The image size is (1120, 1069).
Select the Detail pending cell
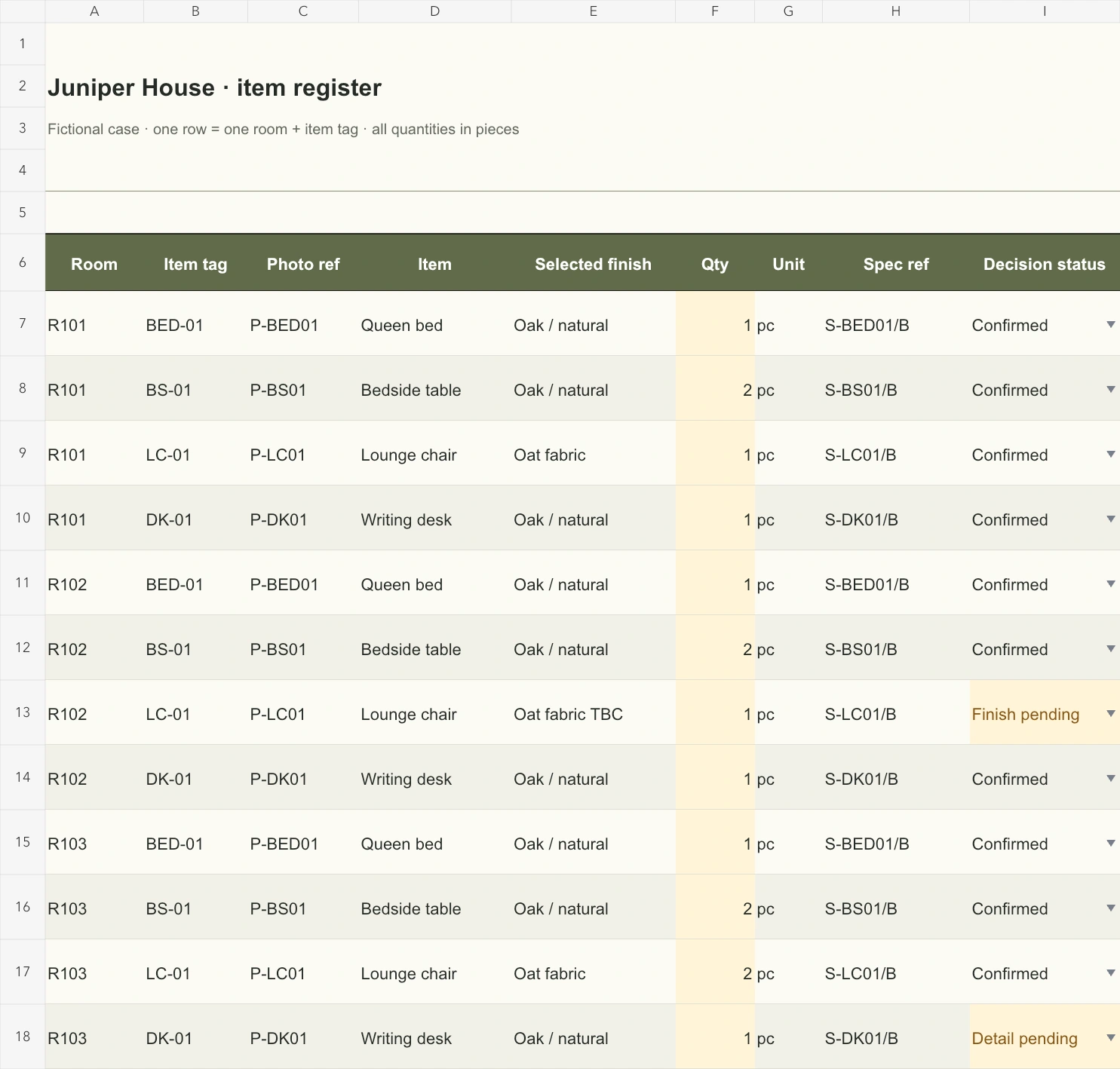[x=1045, y=1037]
